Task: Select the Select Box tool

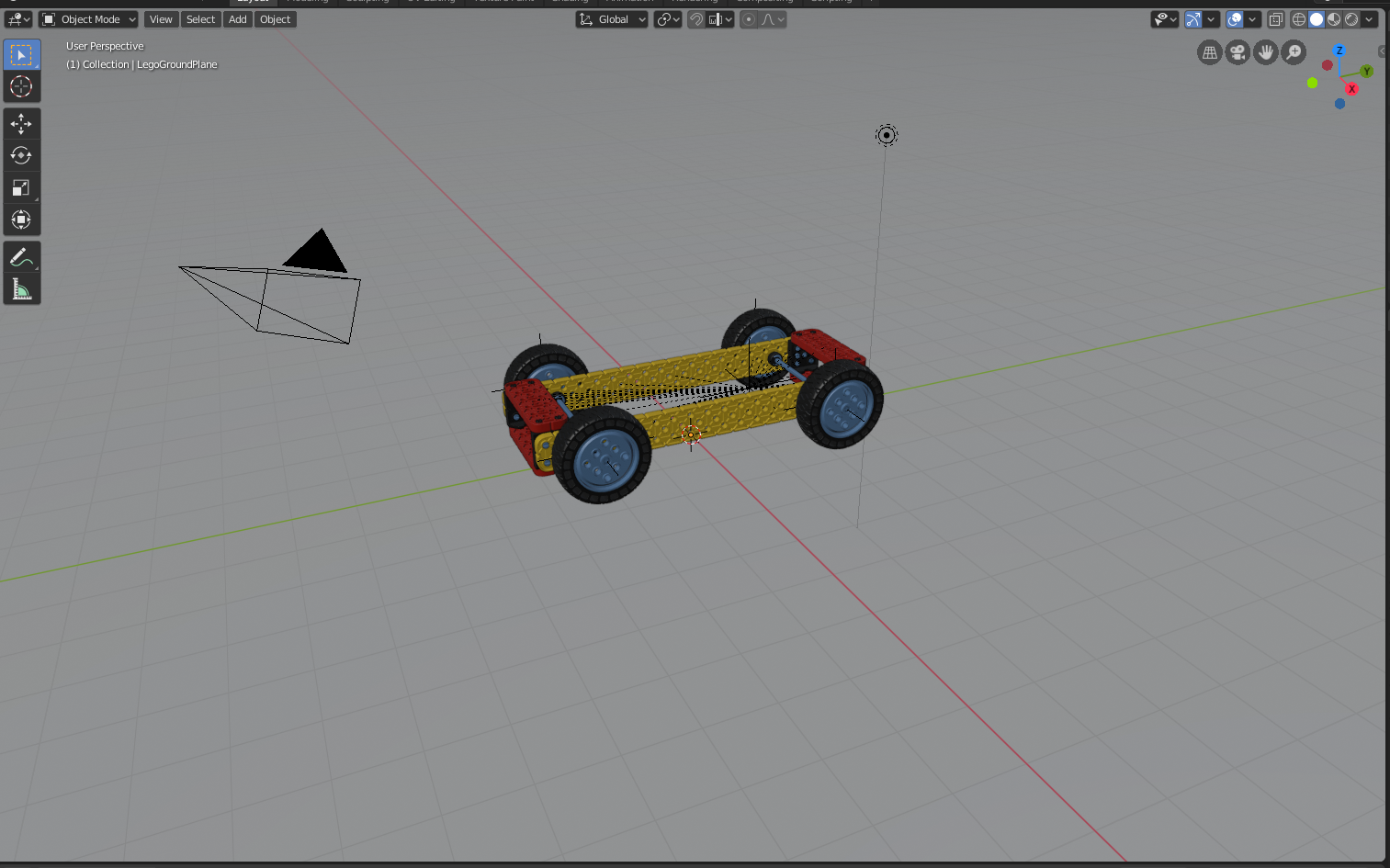Action: [21, 55]
